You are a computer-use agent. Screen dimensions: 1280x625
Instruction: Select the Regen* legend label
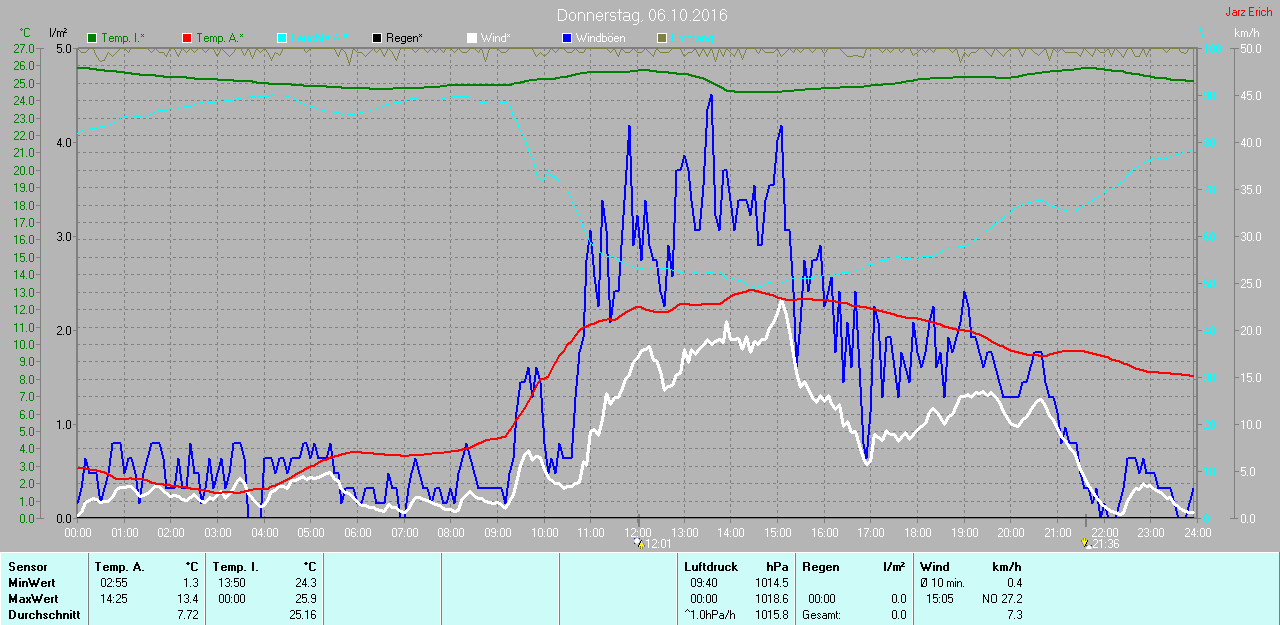pyautogui.click(x=404, y=38)
